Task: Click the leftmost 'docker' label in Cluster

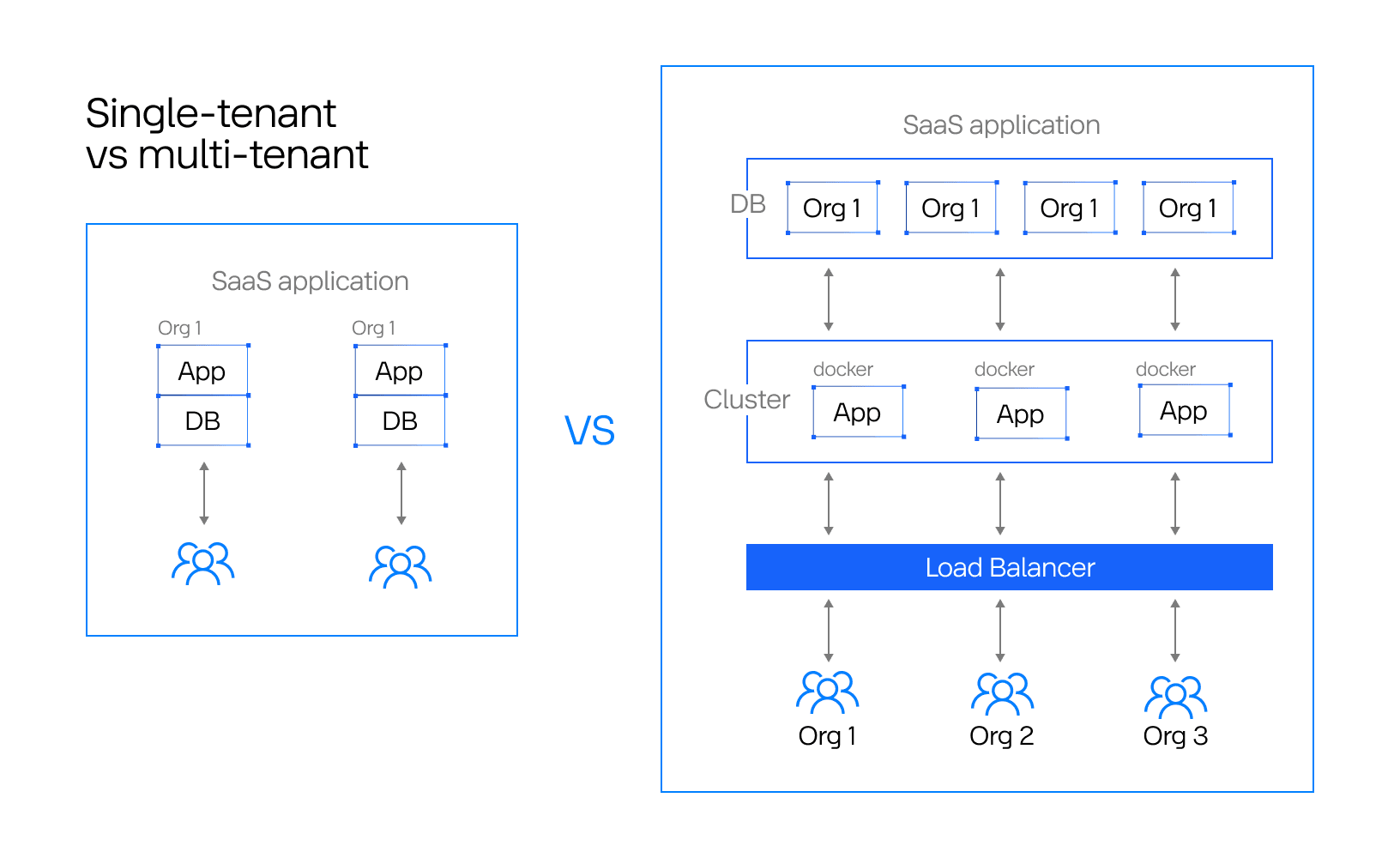Action: (x=843, y=369)
